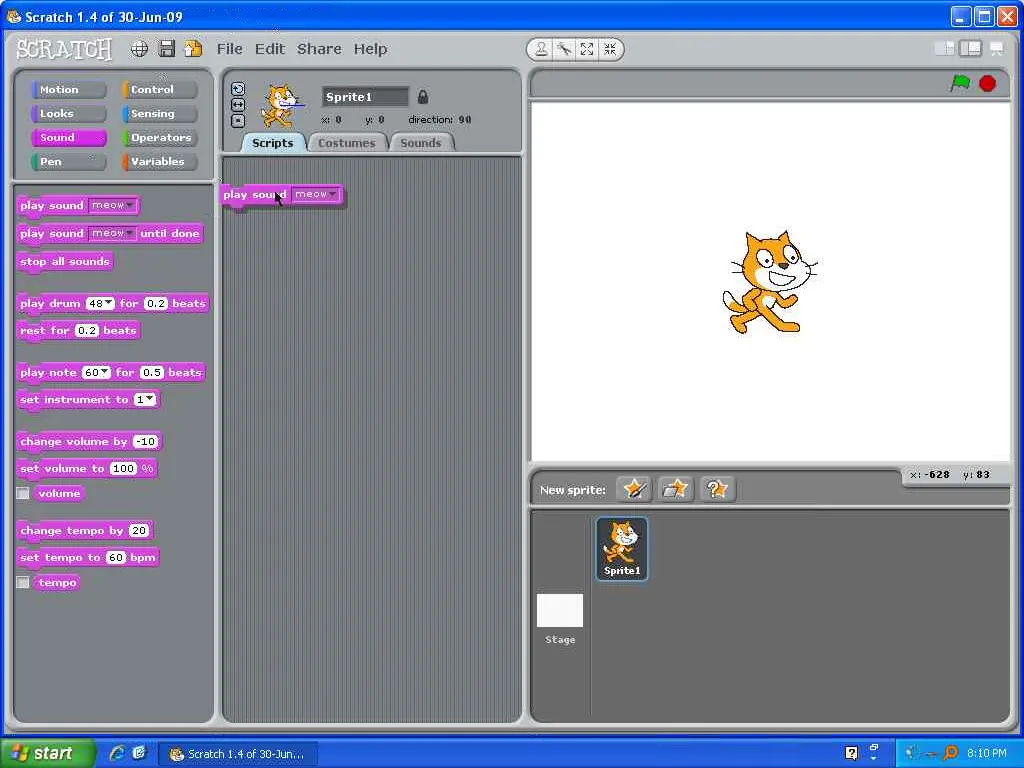Select the Operators blocks category
This screenshot has height=768, width=1024.
pos(159,138)
